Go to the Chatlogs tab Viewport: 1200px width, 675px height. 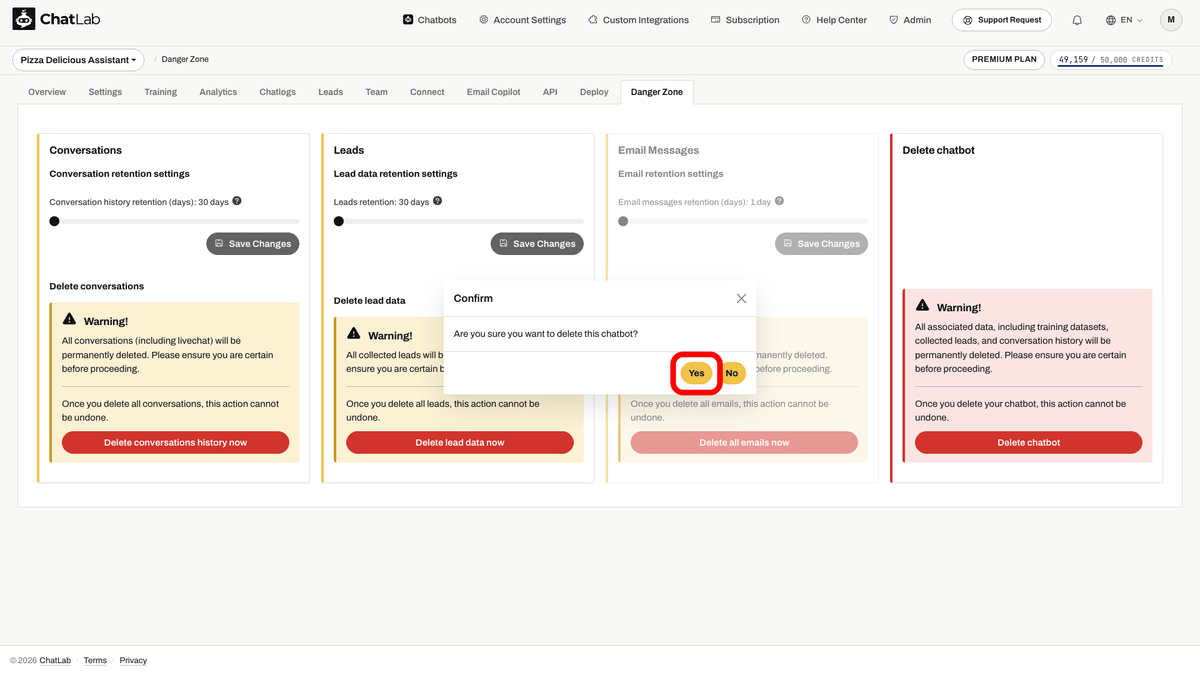tap(278, 92)
